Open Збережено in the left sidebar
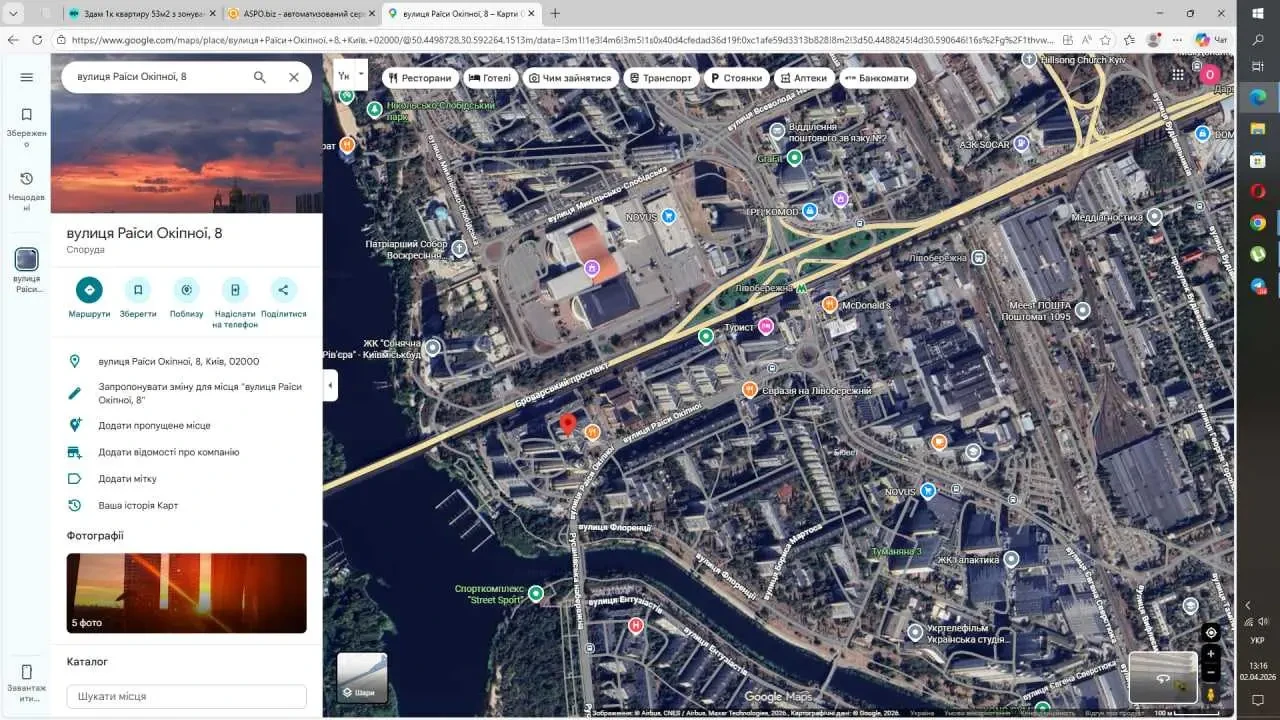This screenshot has height=720, width=1280. click(27, 125)
